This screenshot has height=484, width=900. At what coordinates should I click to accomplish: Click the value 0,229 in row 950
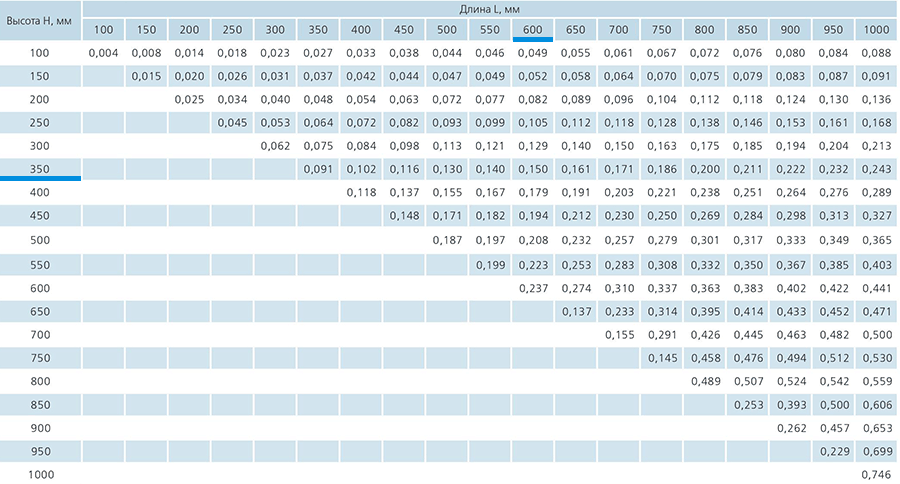coord(834,452)
